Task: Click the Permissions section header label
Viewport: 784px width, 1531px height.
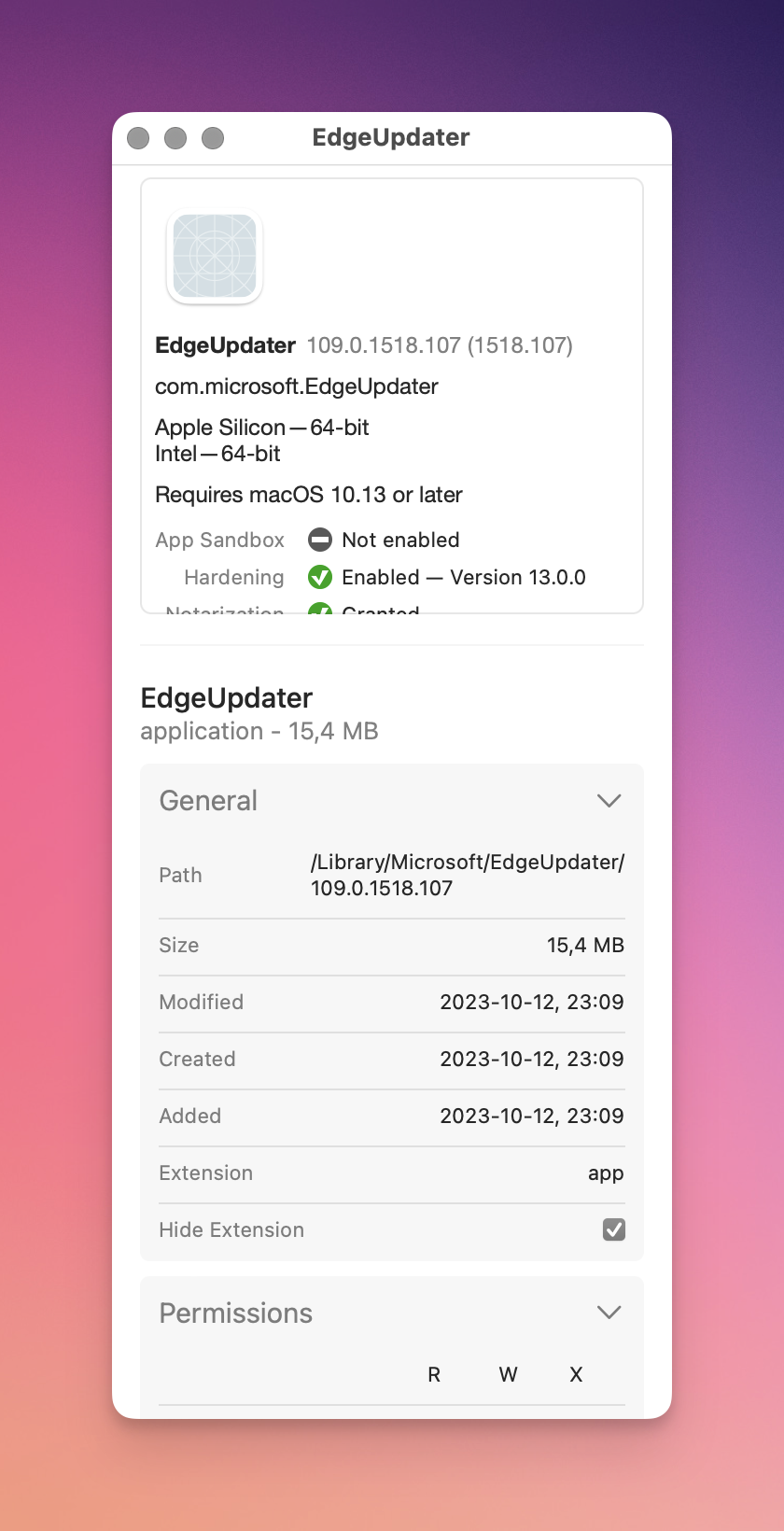Action: 235,1313
